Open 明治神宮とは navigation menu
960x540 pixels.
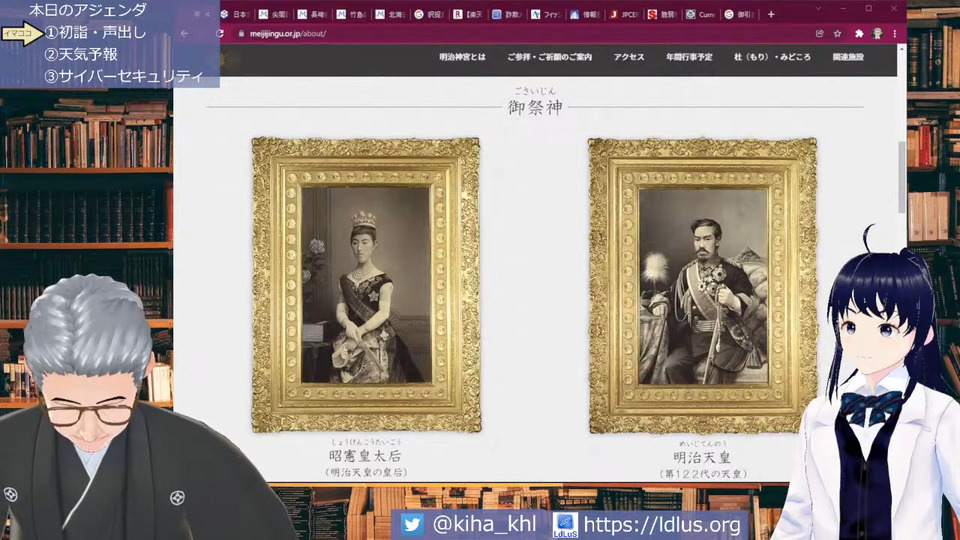462,57
